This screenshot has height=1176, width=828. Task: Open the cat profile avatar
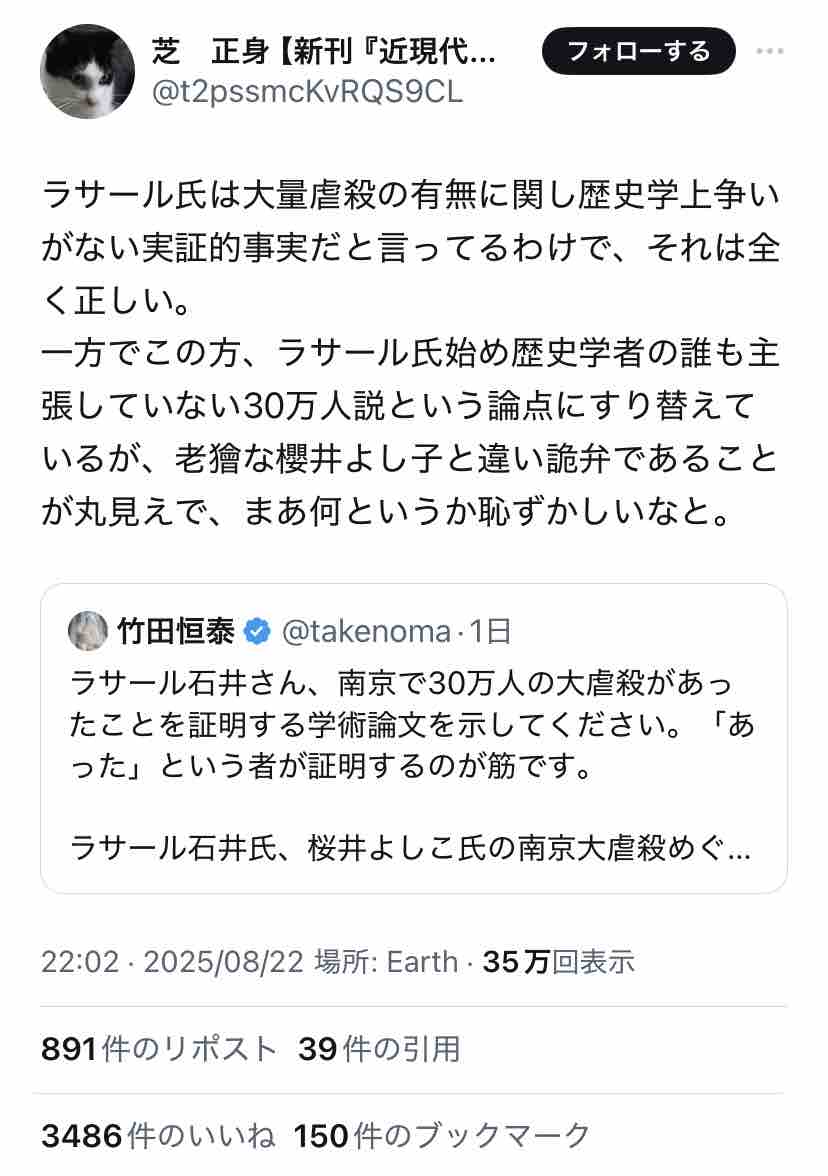[x=87, y=72]
